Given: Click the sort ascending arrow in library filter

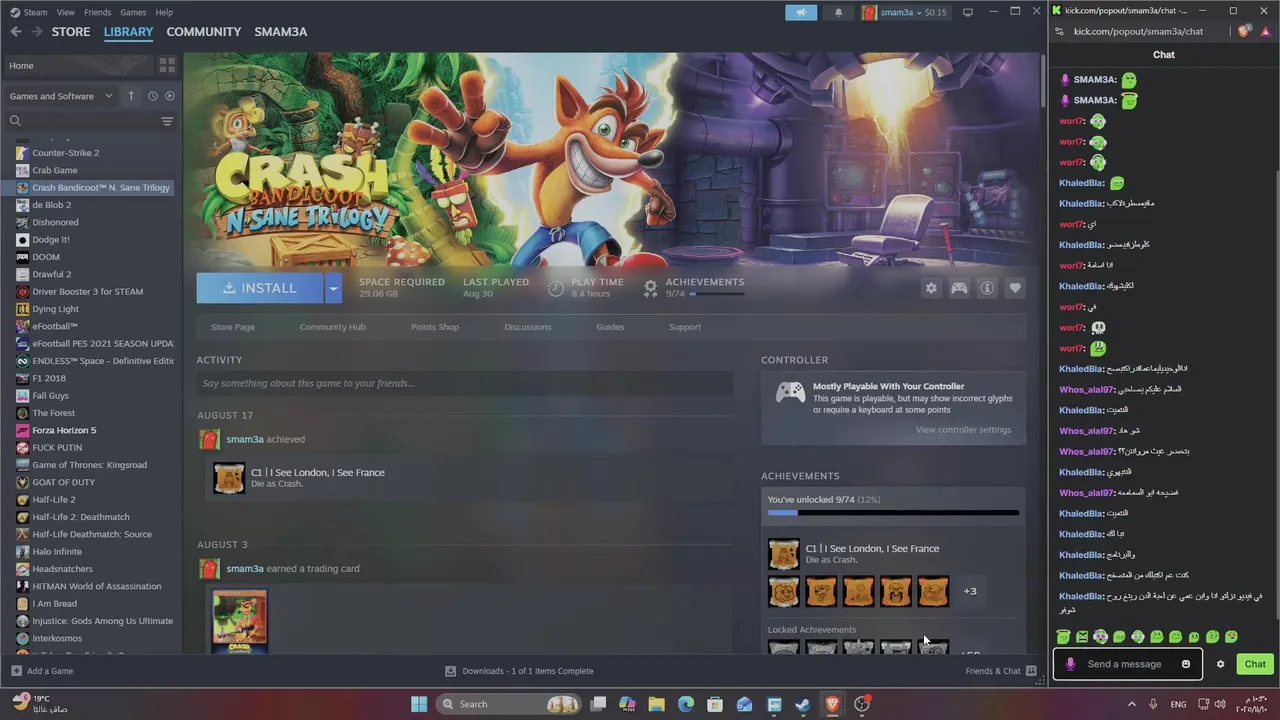Looking at the screenshot, I should coord(130,96).
